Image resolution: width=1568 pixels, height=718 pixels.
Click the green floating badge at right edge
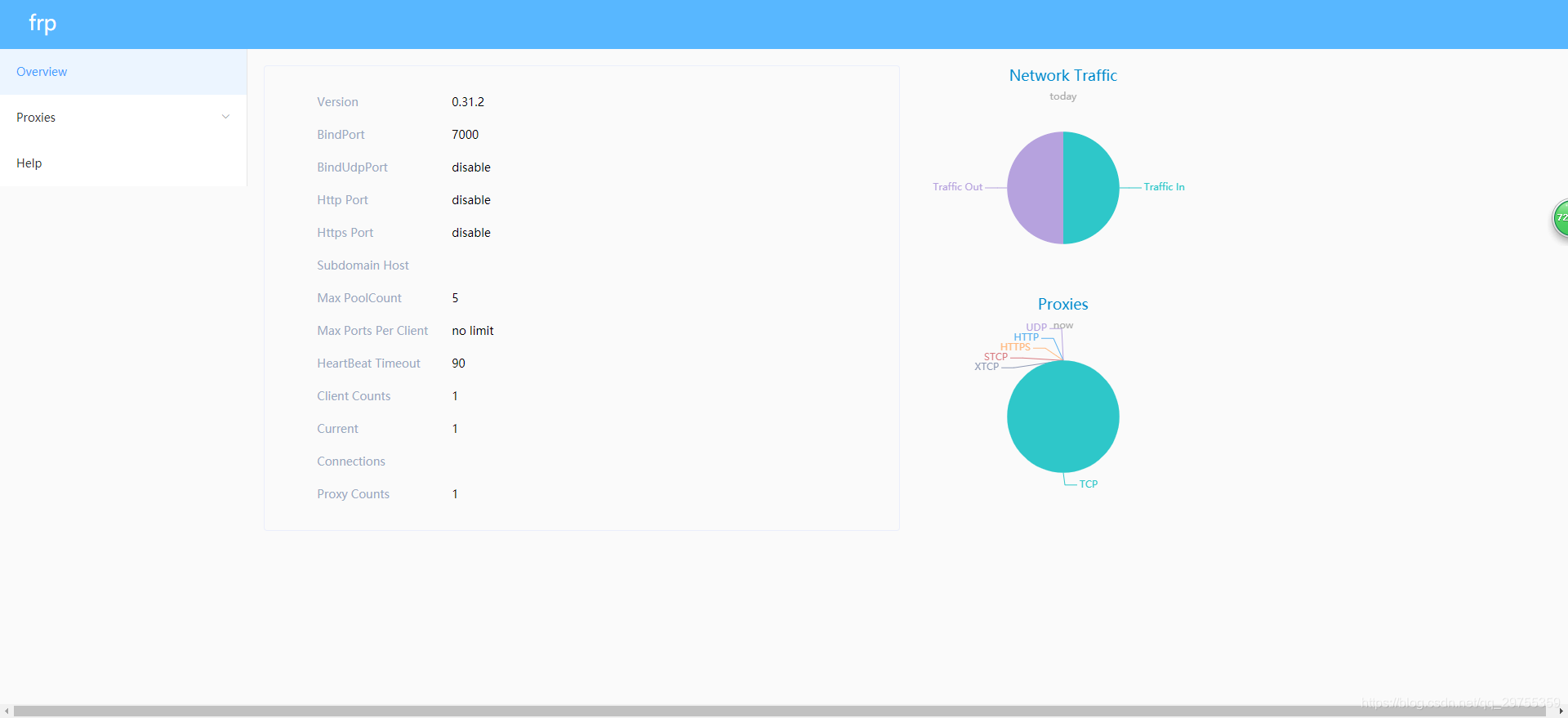(x=1560, y=218)
